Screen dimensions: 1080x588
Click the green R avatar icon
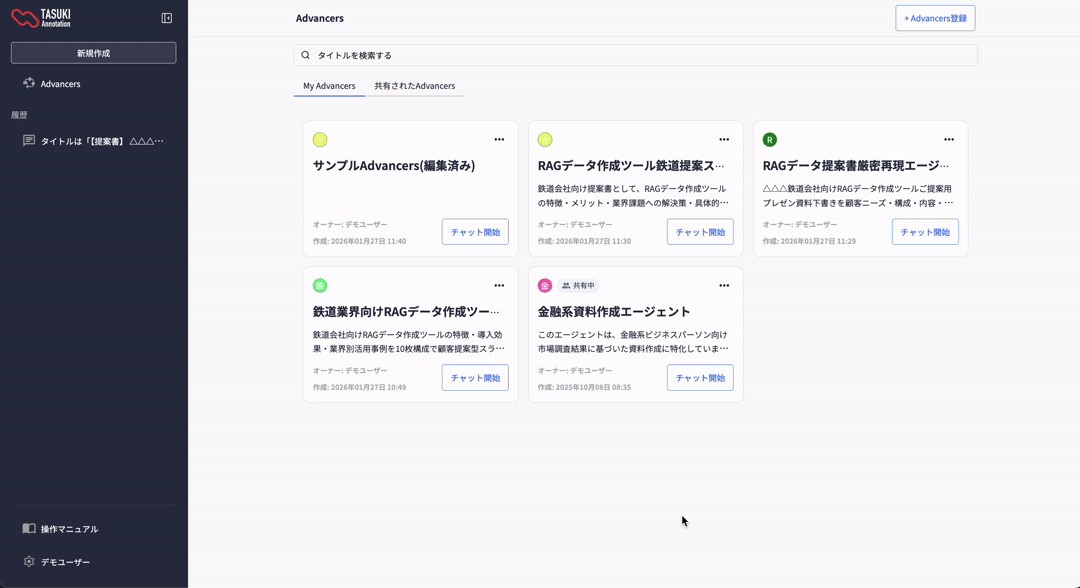pyautogui.click(x=769, y=140)
